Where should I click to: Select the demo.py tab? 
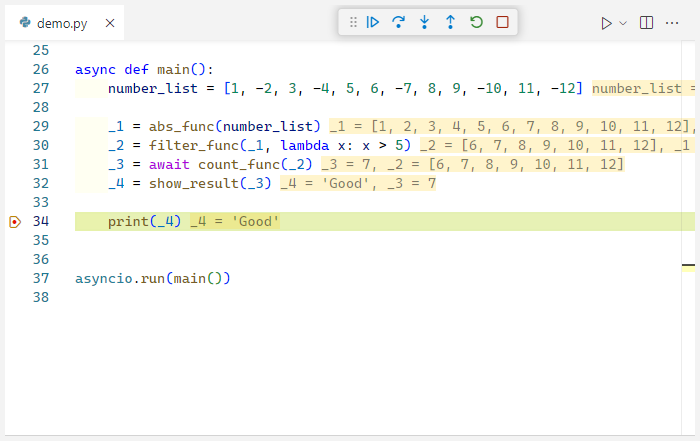pos(65,23)
